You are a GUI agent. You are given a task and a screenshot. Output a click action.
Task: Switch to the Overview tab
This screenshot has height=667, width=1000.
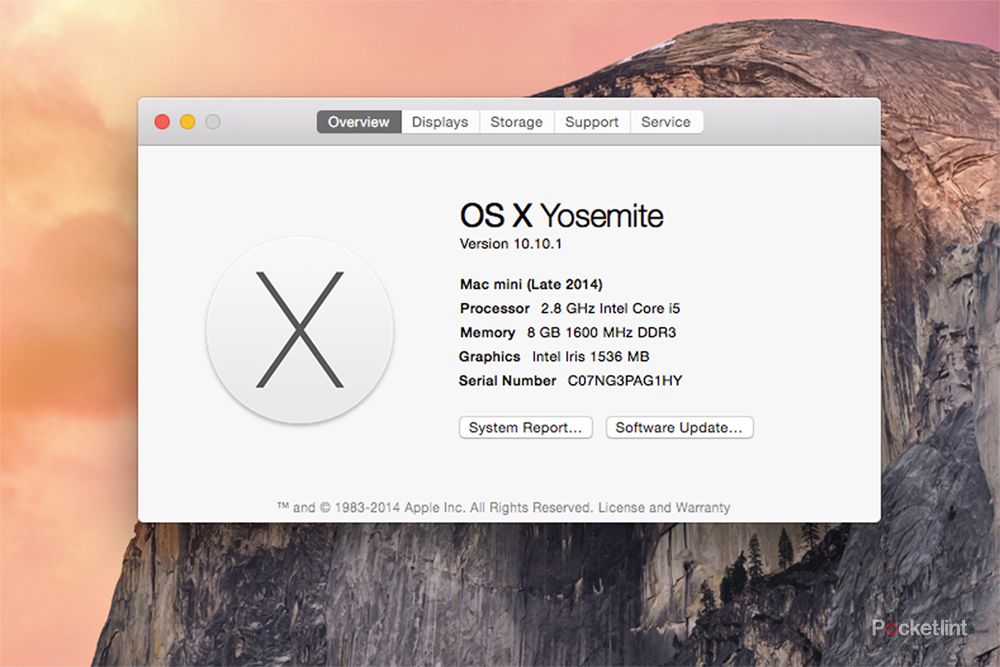pyautogui.click(x=359, y=122)
